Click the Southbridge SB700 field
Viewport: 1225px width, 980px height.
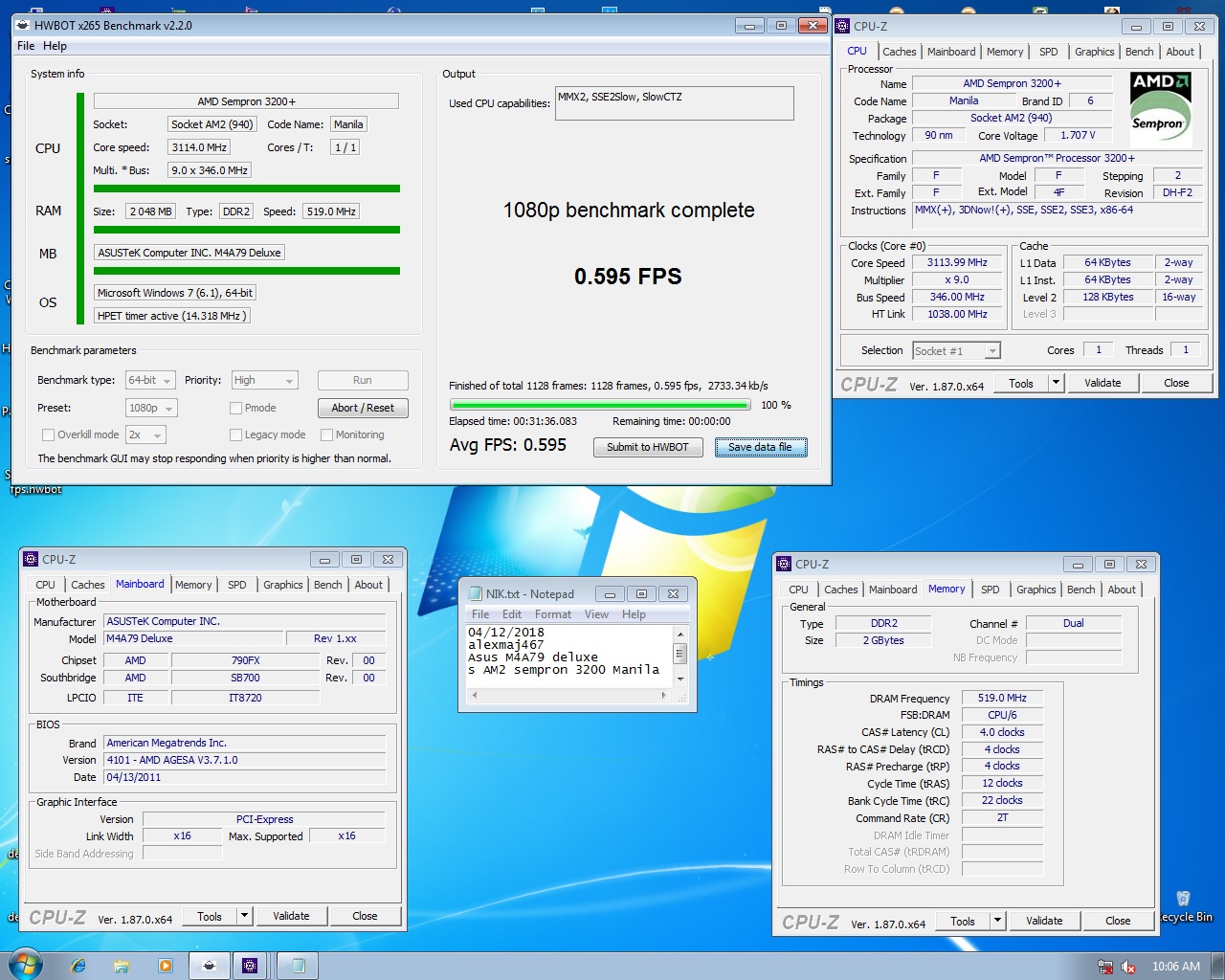tap(245, 678)
